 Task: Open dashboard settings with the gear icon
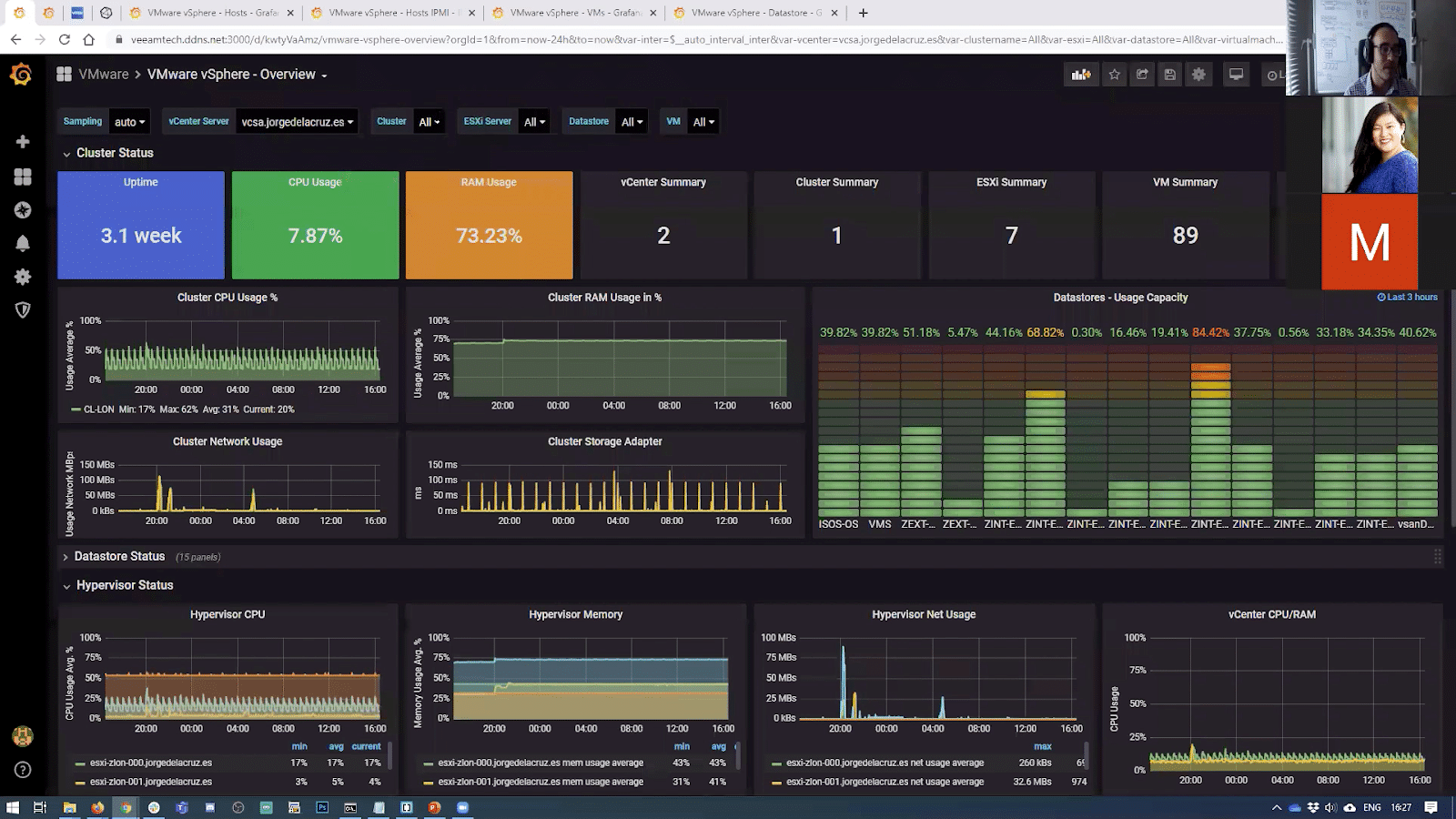(x=1198, y=74)
